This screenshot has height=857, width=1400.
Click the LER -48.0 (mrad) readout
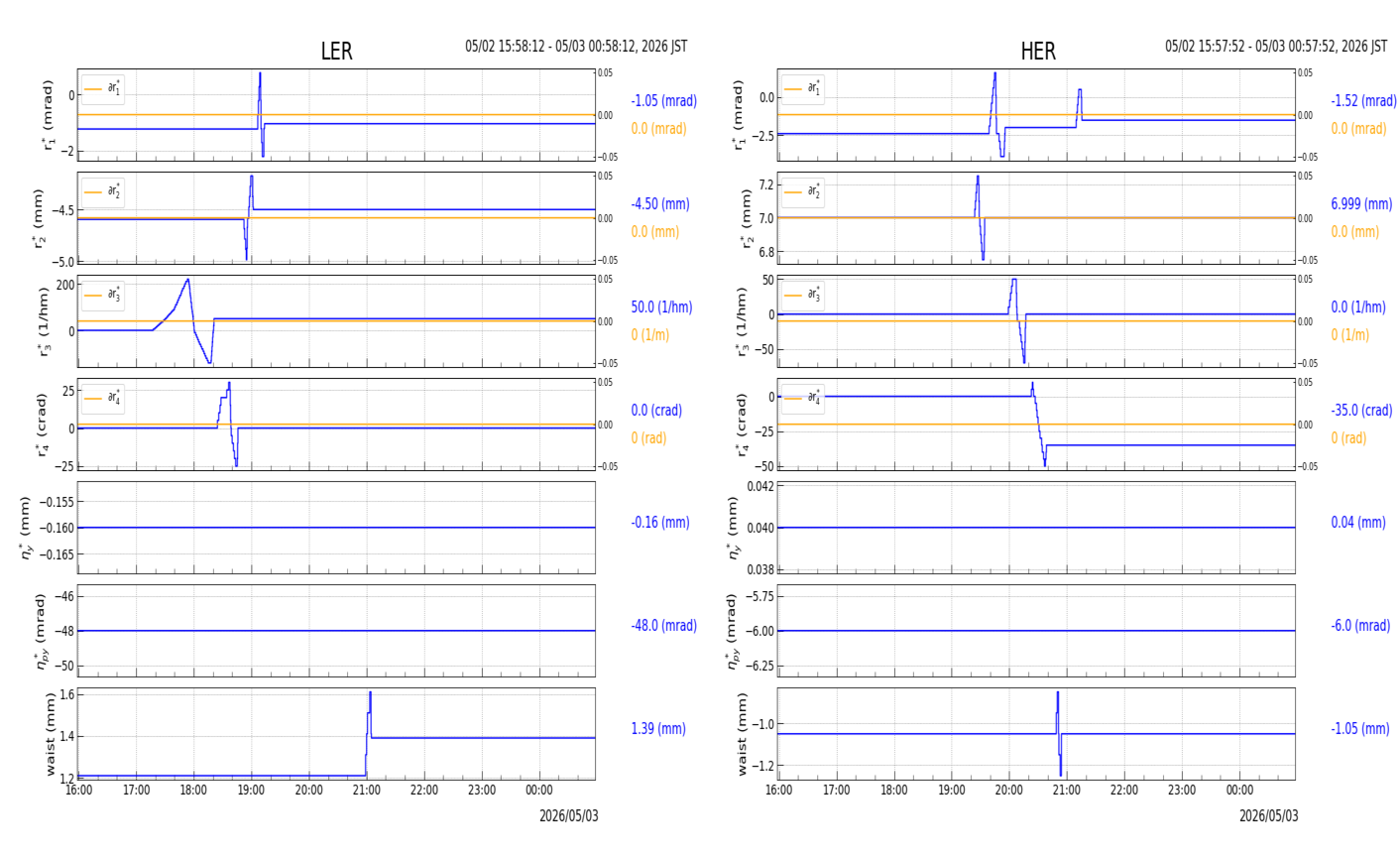click(664, 626)
